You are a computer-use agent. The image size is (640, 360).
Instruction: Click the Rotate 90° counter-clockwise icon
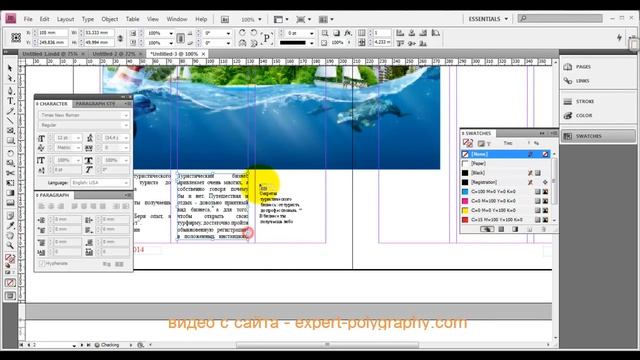pos(253,33)
